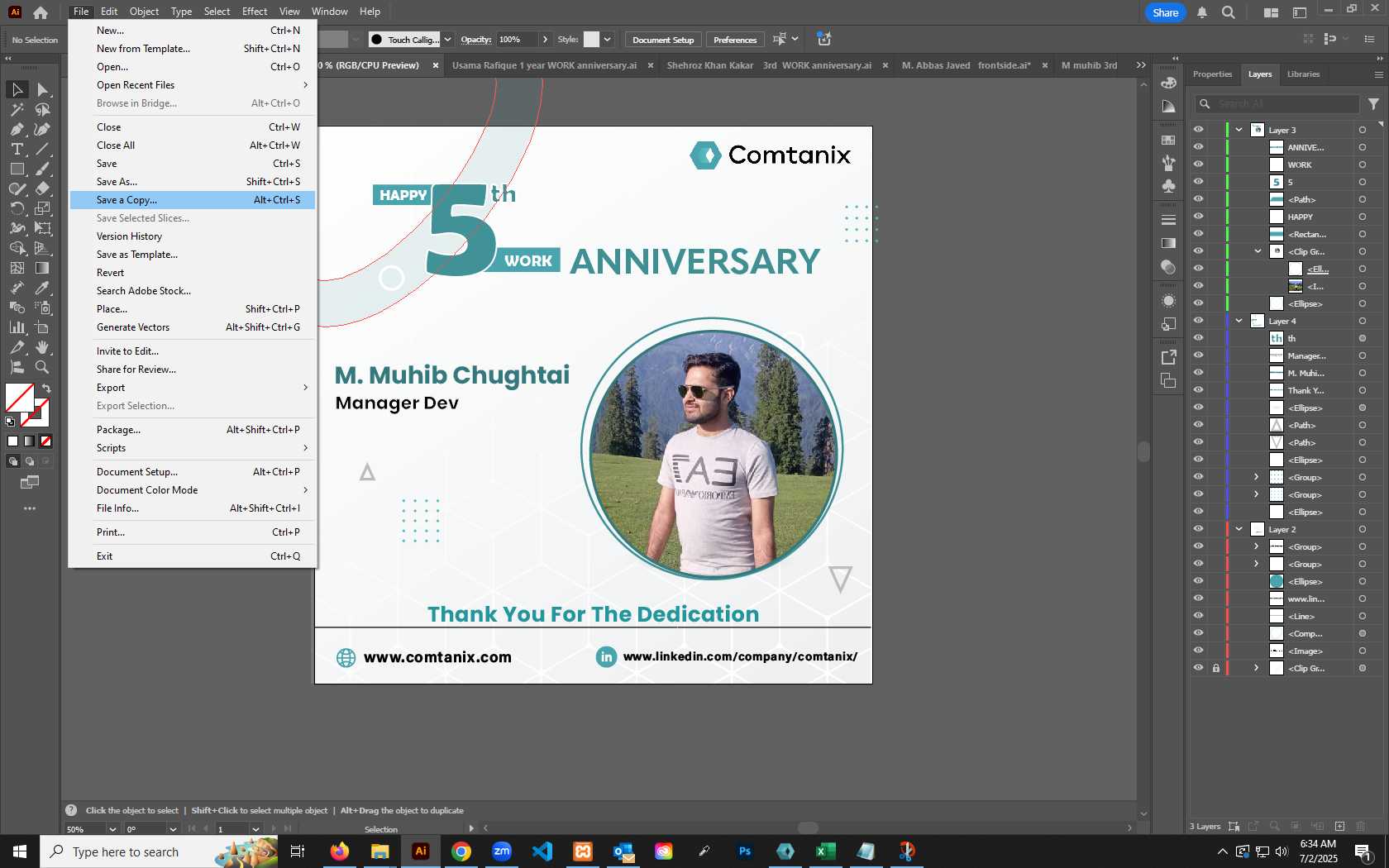
Task: Choose Package... menu item
Action: 193,430
